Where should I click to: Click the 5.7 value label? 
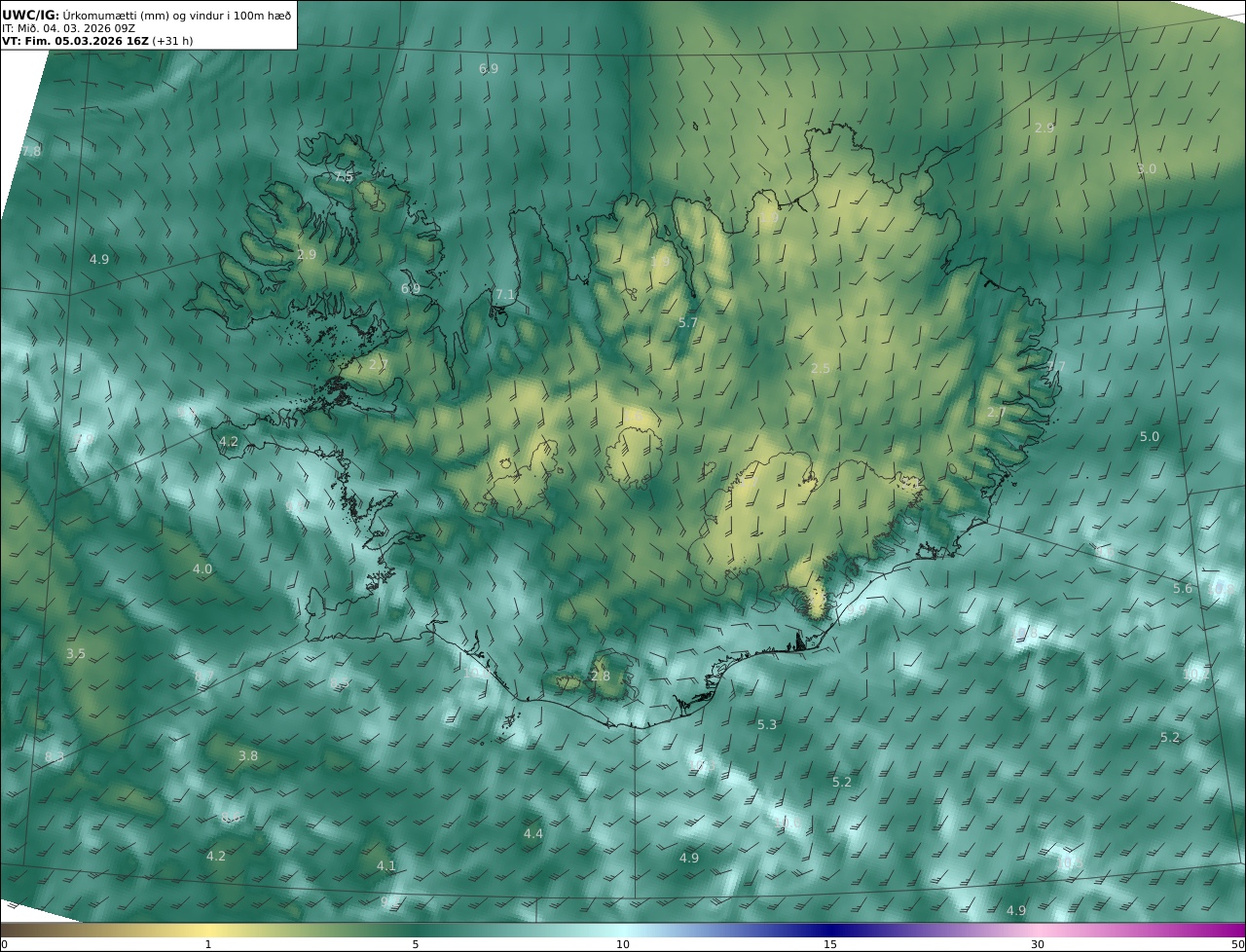pos(687,323)
